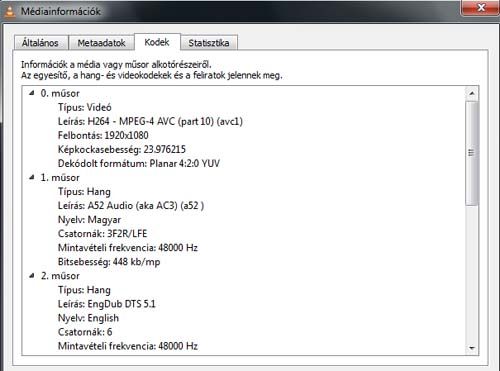Click the scrollbar down arrow

(472, 348)
